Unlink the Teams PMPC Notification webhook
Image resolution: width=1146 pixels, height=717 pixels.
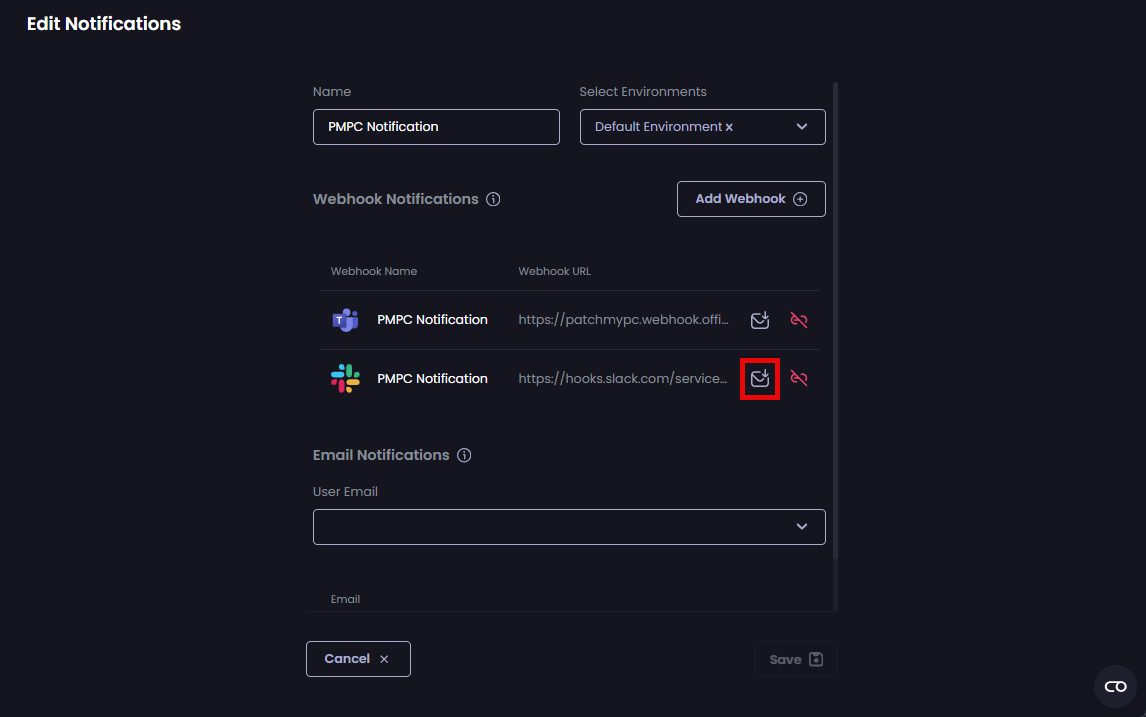point(799,319)
